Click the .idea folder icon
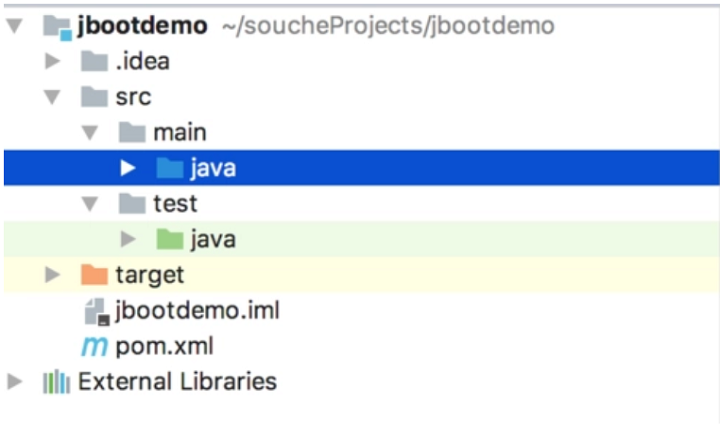Viewport: 720px width, 432px height. [94, 61]
